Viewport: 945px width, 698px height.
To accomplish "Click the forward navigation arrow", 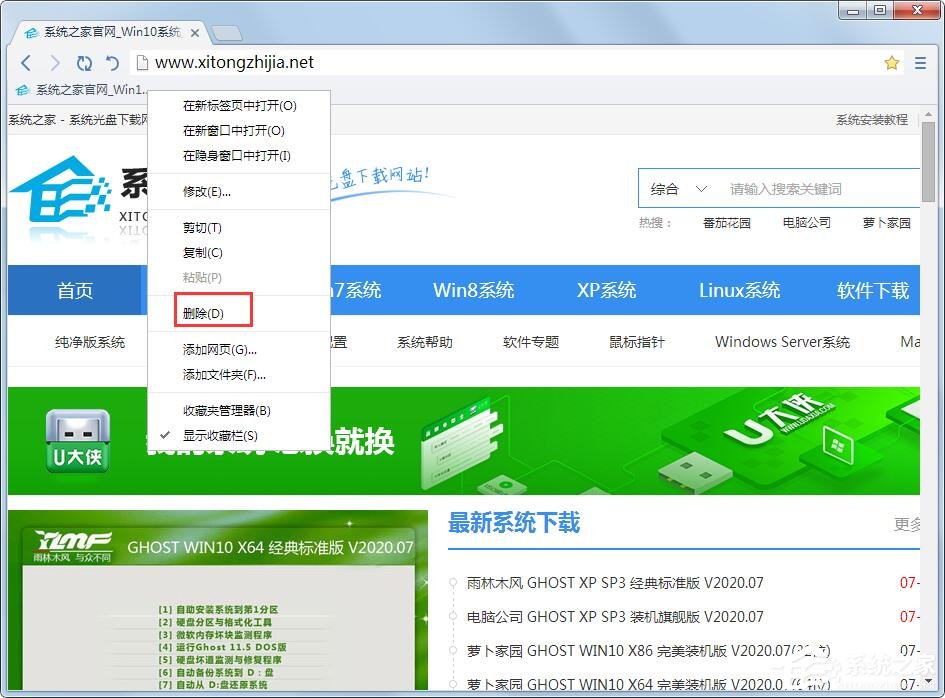I will [55, 62].
